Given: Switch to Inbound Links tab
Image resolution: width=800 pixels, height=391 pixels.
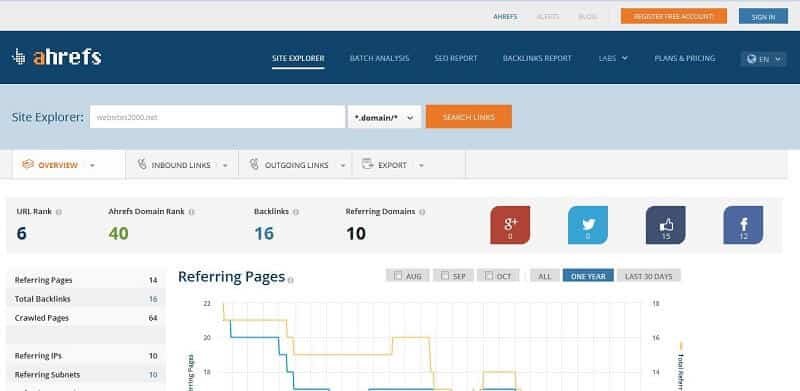Looking at the screenshot, I should click(x=182, y=165).
